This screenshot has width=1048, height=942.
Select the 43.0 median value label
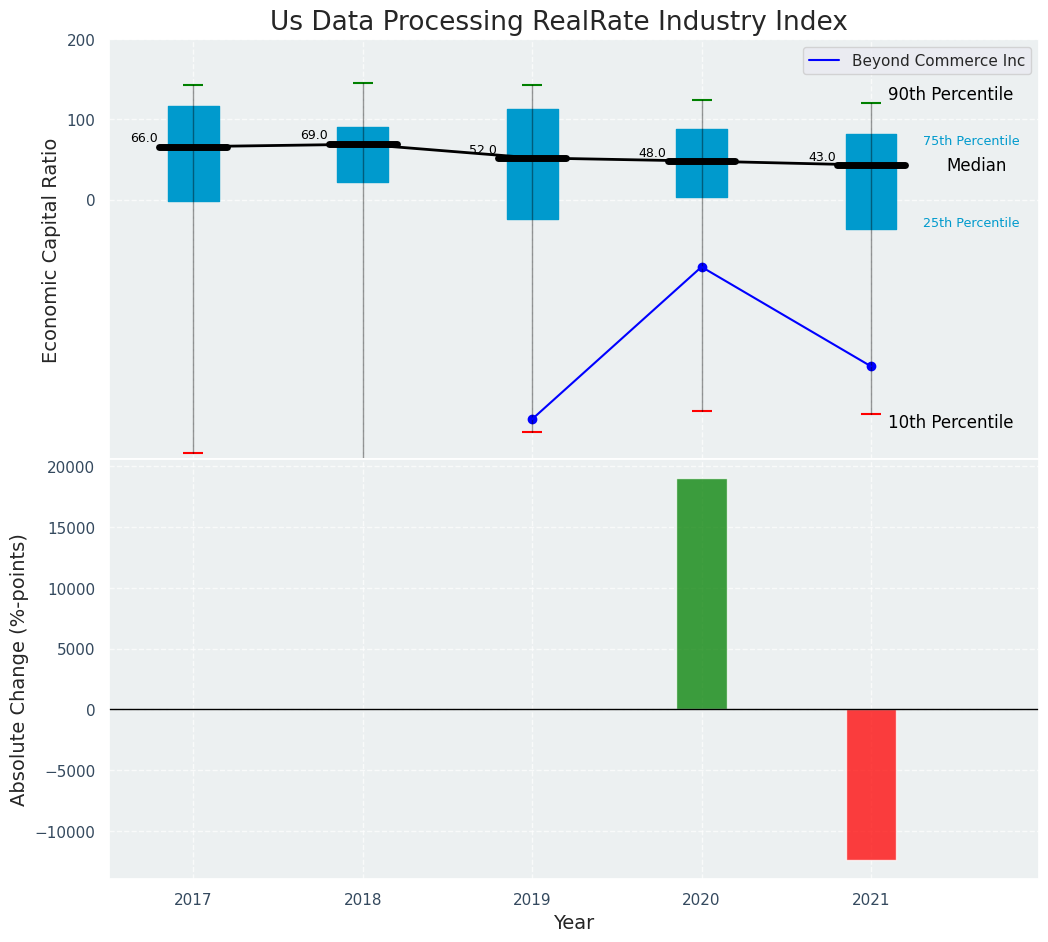[822, 157]
